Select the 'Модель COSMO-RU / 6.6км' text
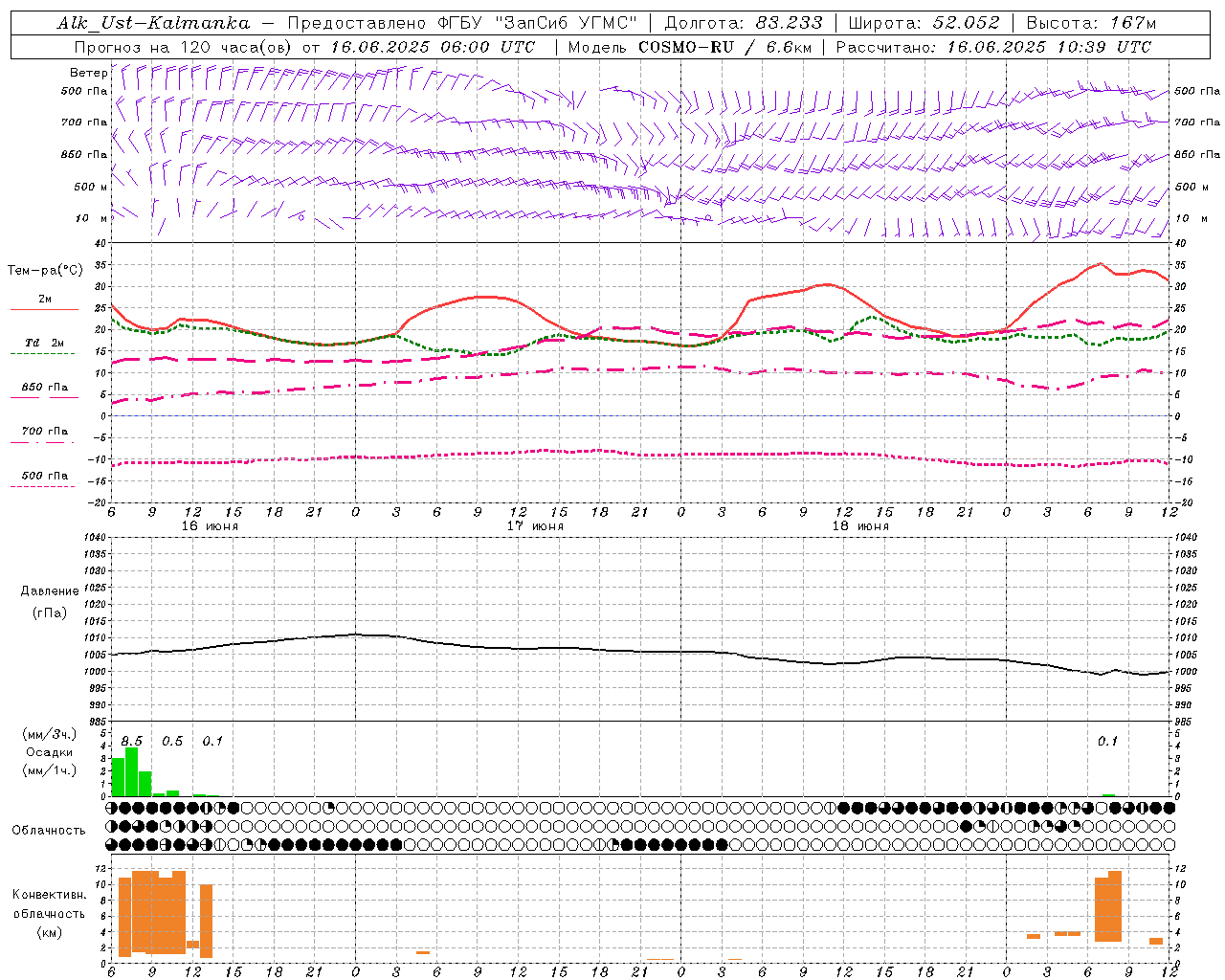The width and height of the screenshot is (1225, 980). point(689,47)
